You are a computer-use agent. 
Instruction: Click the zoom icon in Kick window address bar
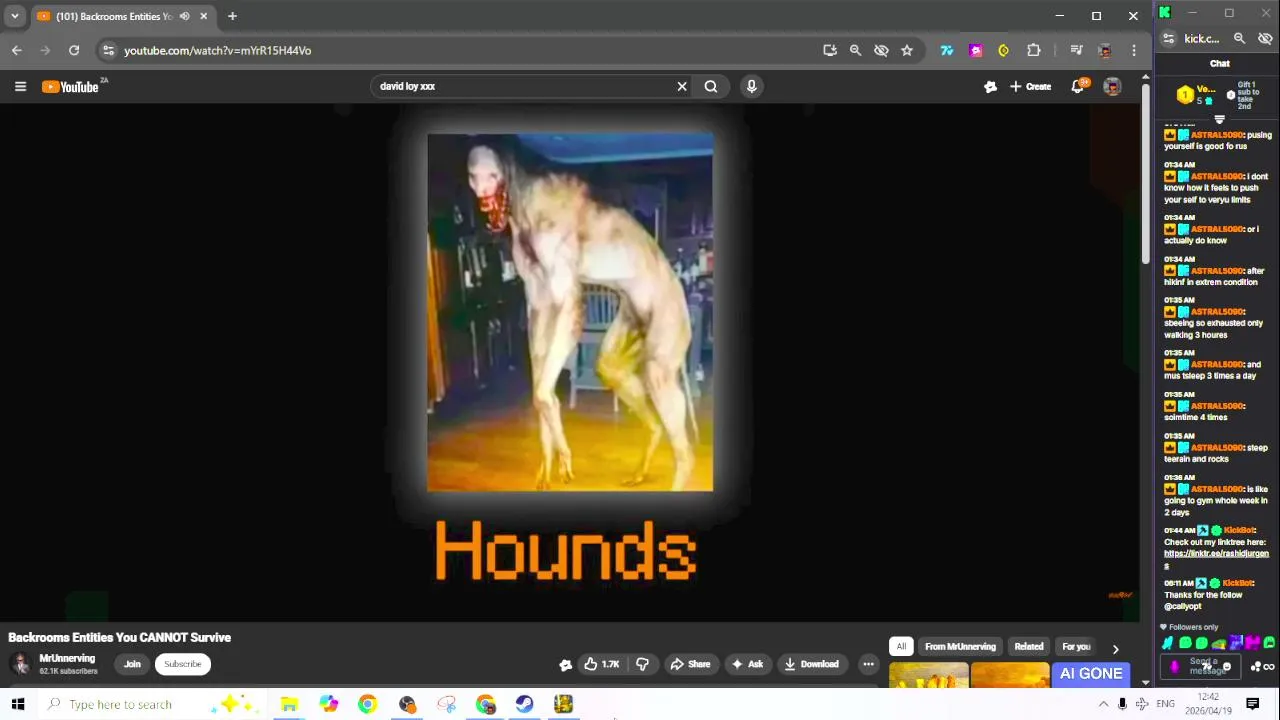pyautogui.click(x=1239, y=38)
